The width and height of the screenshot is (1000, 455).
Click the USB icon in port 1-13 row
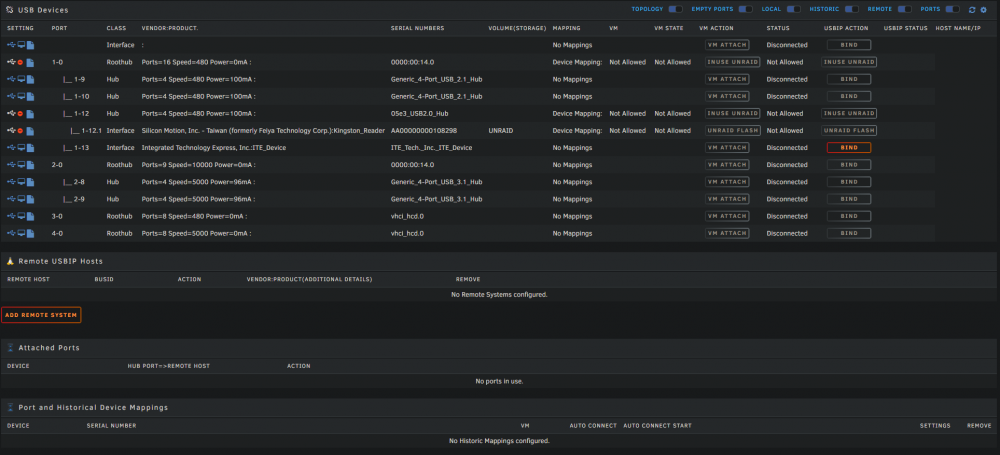point(11,147)
